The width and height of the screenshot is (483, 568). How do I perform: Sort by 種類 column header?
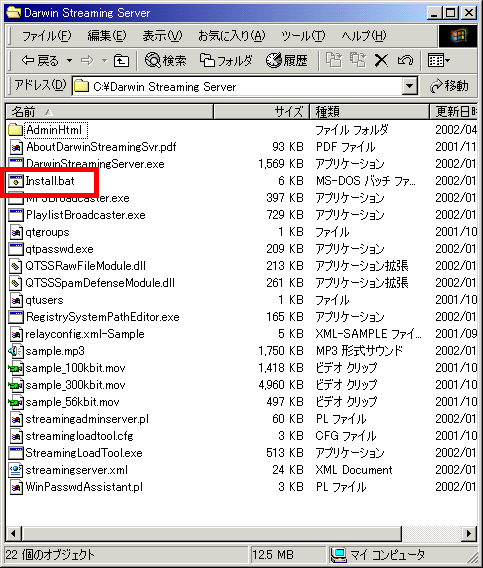[369, 112]
